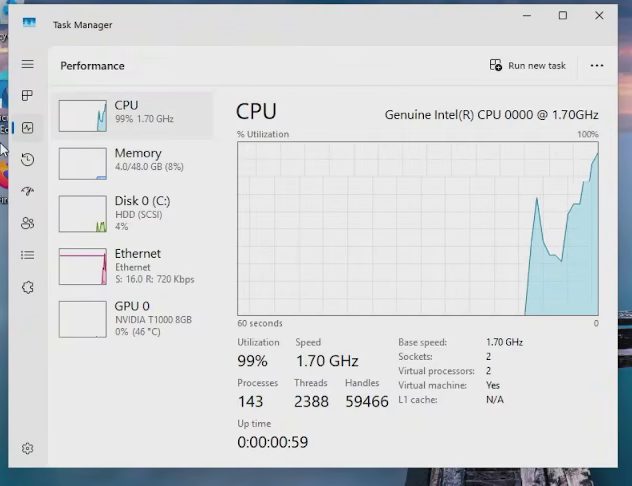Click the Memory mini graph thumbnail
The height and width of the screenshot is (486, 632).
[x=83, y=164]
